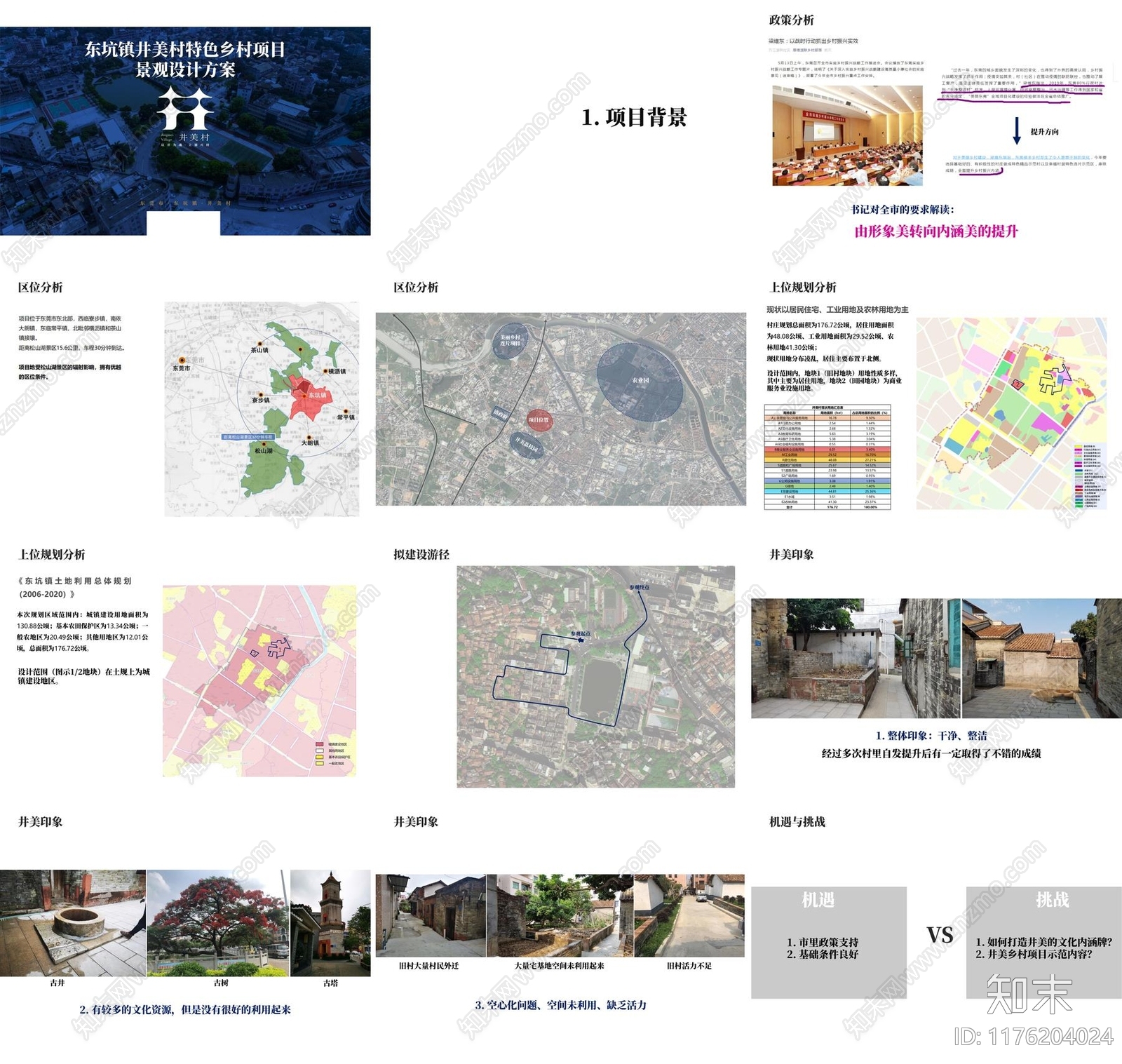Click the 松山湖 label on the regional map
This screenshot has width=1122, height=1064.
[264, 451]
